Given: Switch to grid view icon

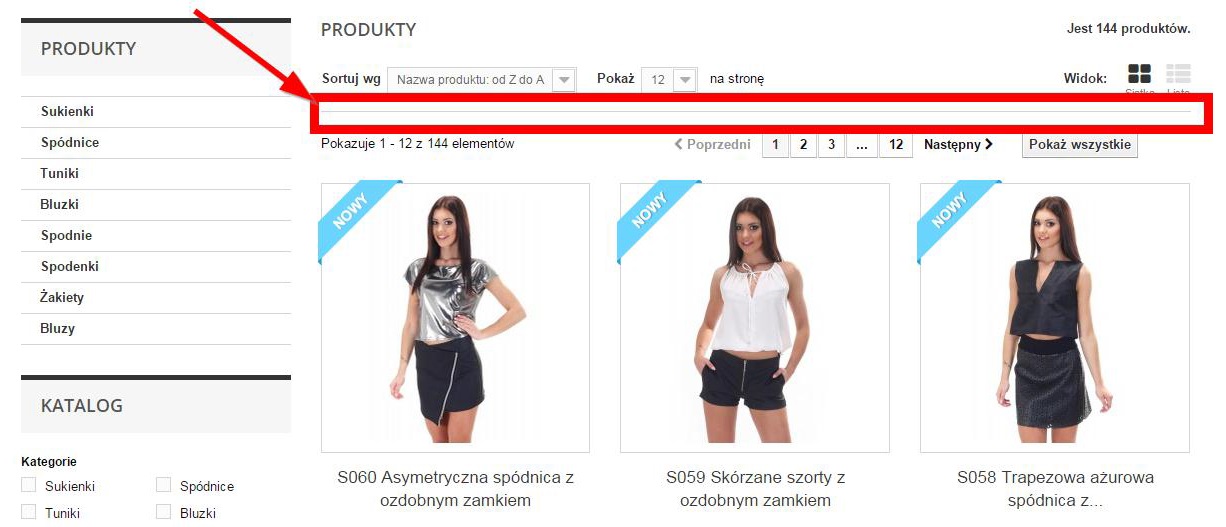Looking at the screenshot, I should point(1139,74).
